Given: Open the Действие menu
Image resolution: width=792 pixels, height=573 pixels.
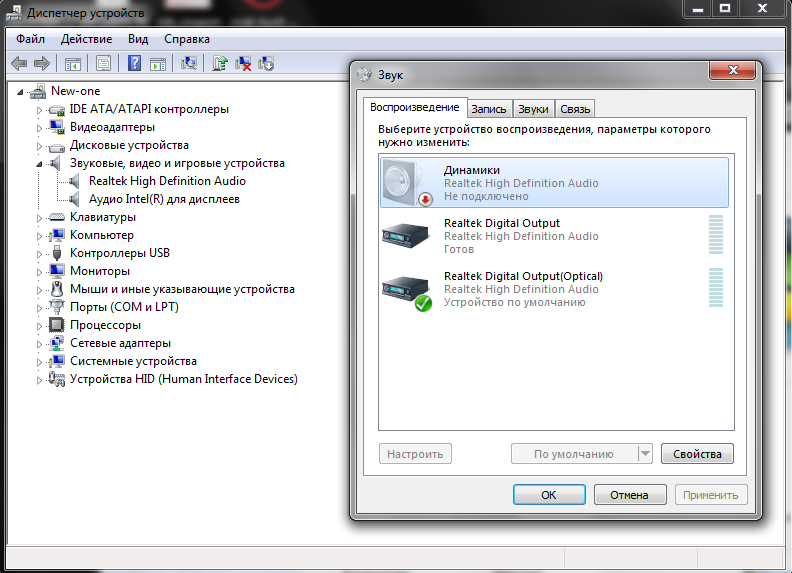Looking at the screenshot, I should coord(86,39).
